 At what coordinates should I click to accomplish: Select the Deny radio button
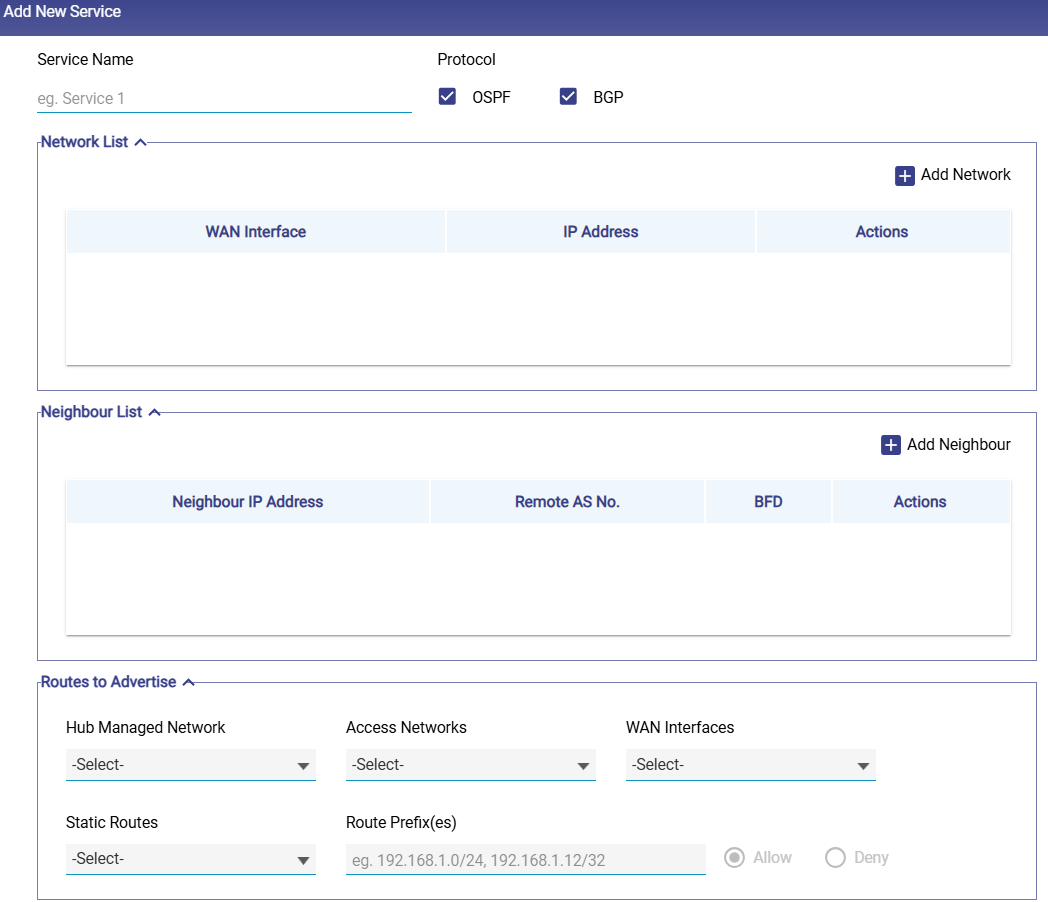(x=835, y=858)
